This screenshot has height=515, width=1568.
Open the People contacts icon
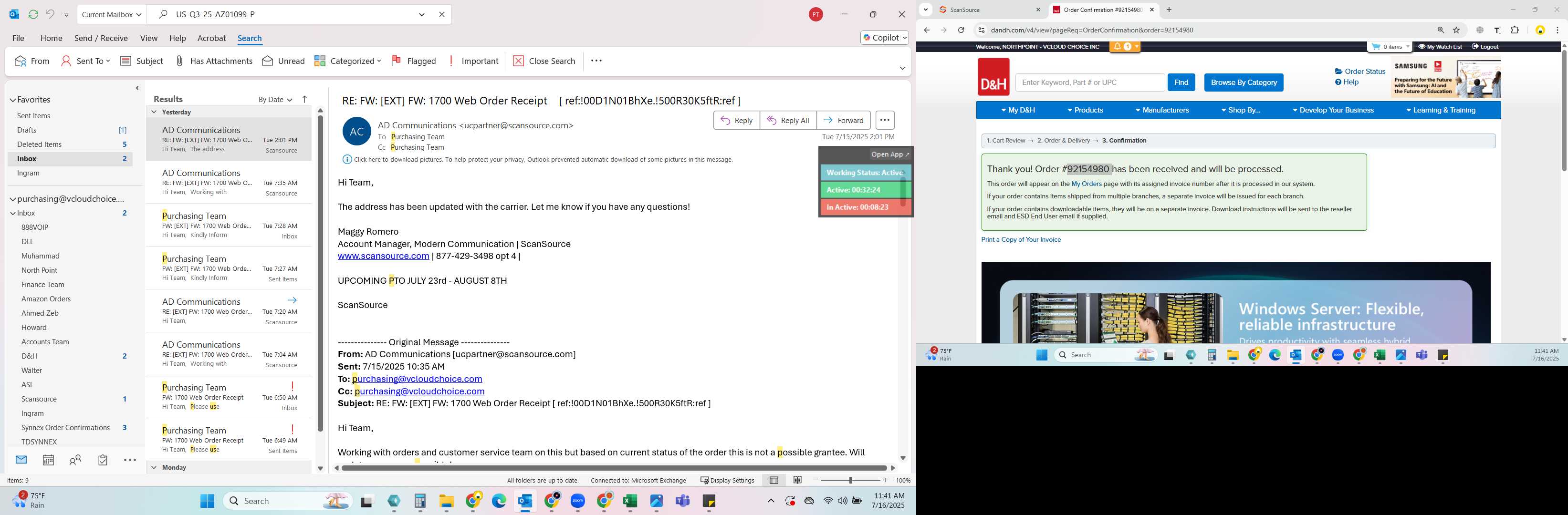(x=75, y=460)
